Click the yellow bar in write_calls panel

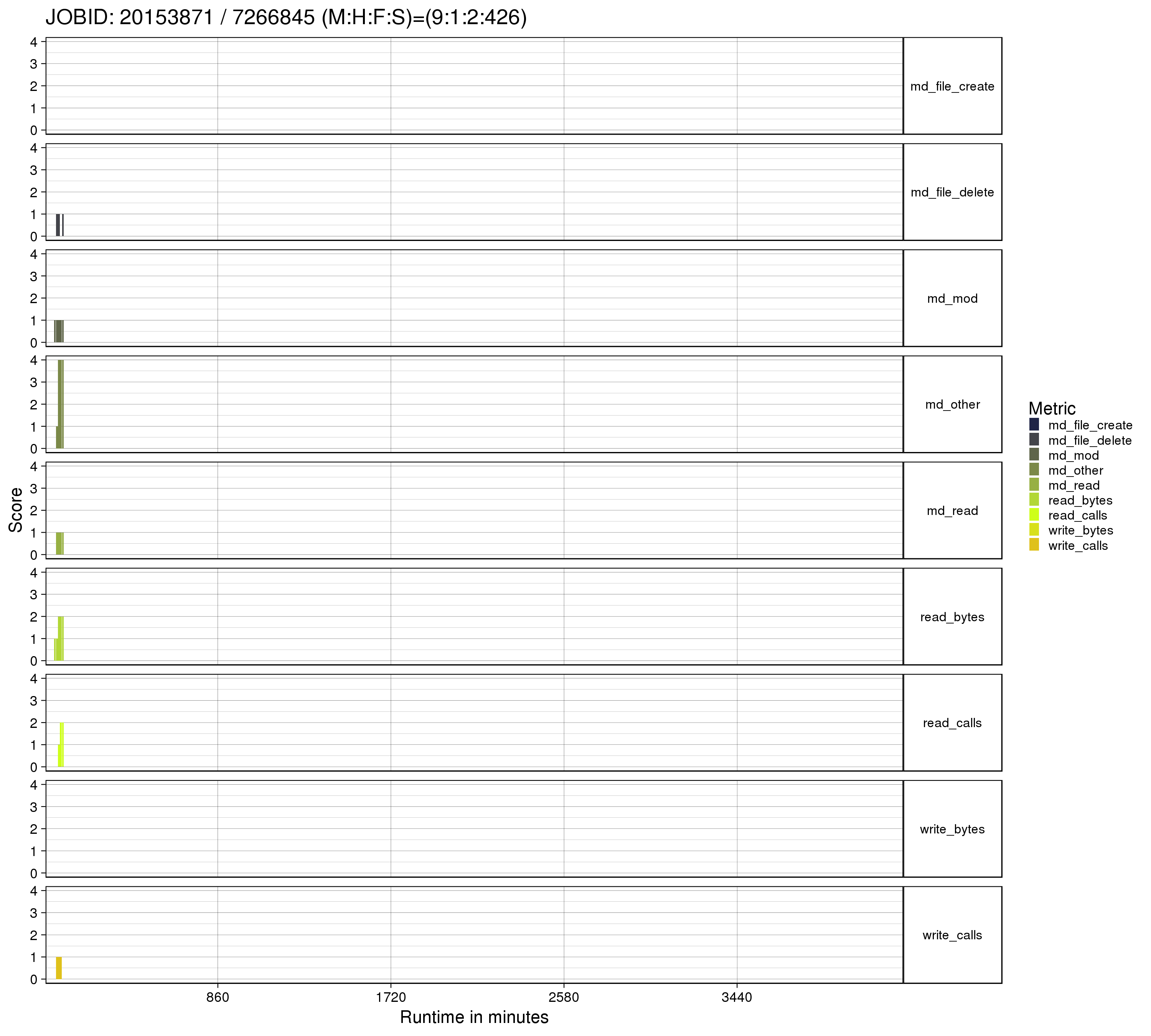[x=59, y=968]
